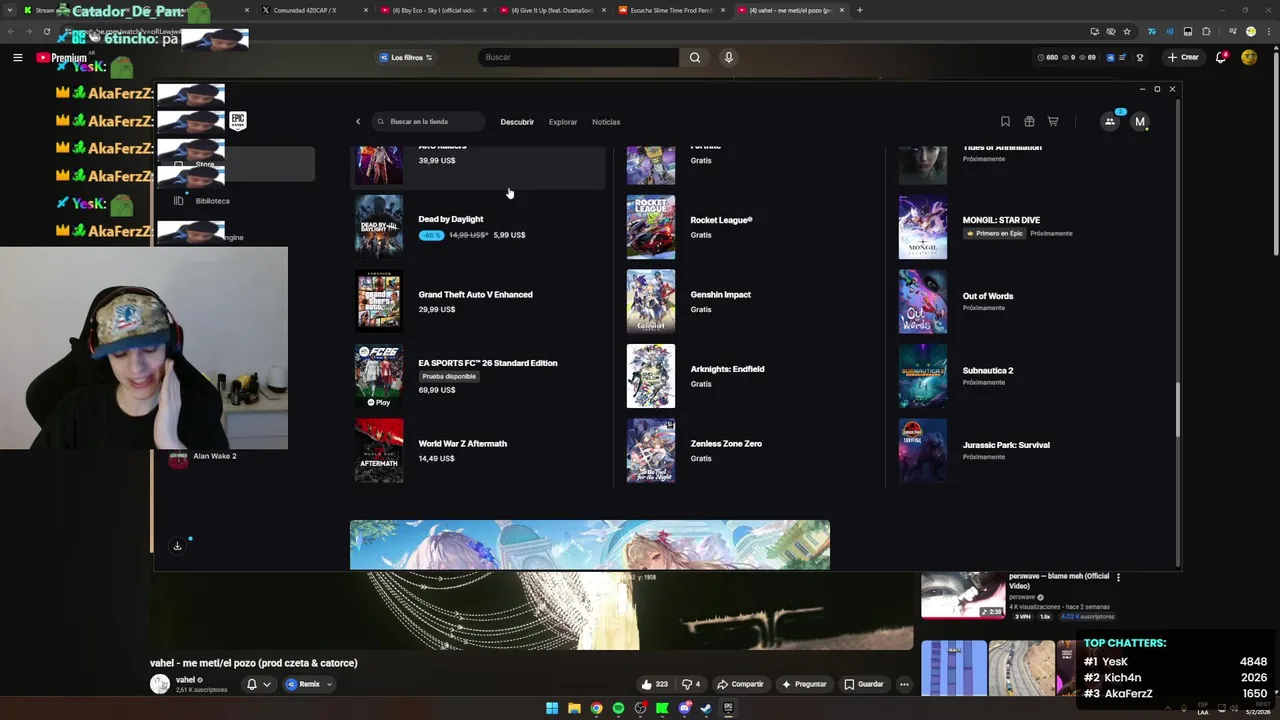Go back using Epic launcher back arrow
The height and width of the screenshot is (720, 1280).
click(x=358, y=122)
